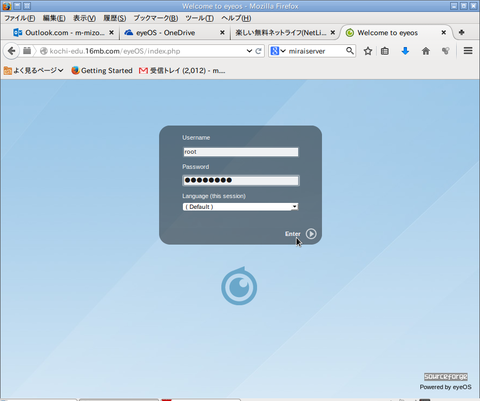
Task: Open the 受信トレイ Gmail bookmark
Action: click(x=182, y=70)
